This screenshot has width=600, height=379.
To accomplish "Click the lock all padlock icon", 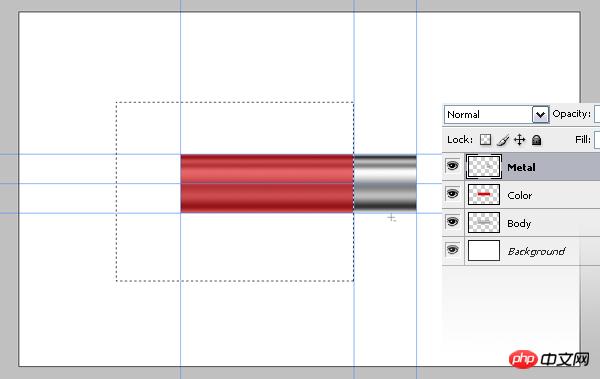I will coord(536,140).
